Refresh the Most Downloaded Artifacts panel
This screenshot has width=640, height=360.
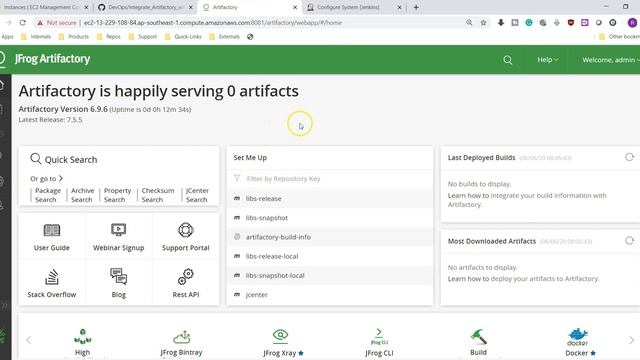(x=629, y=241)
